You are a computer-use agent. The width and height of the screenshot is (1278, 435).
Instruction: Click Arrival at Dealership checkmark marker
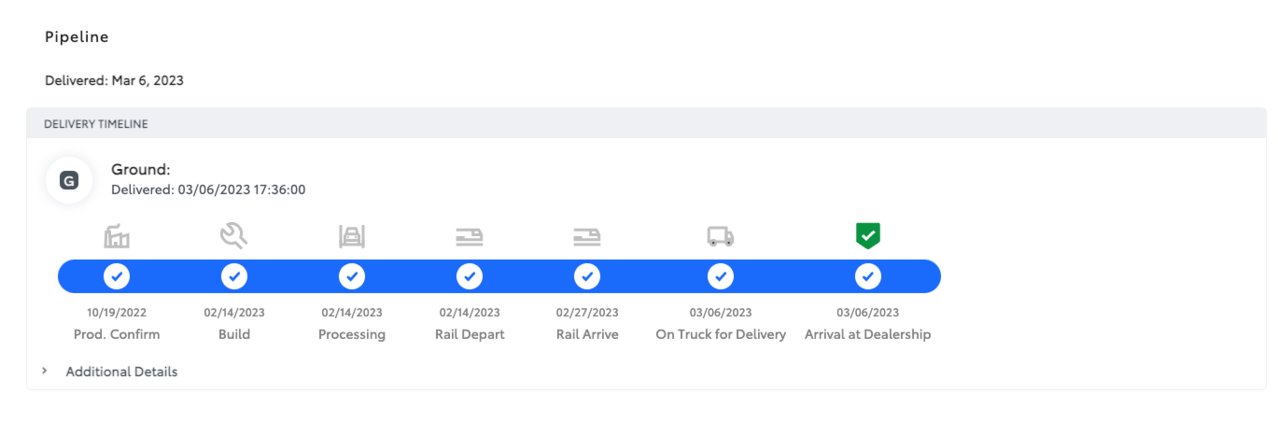(868, 276)
